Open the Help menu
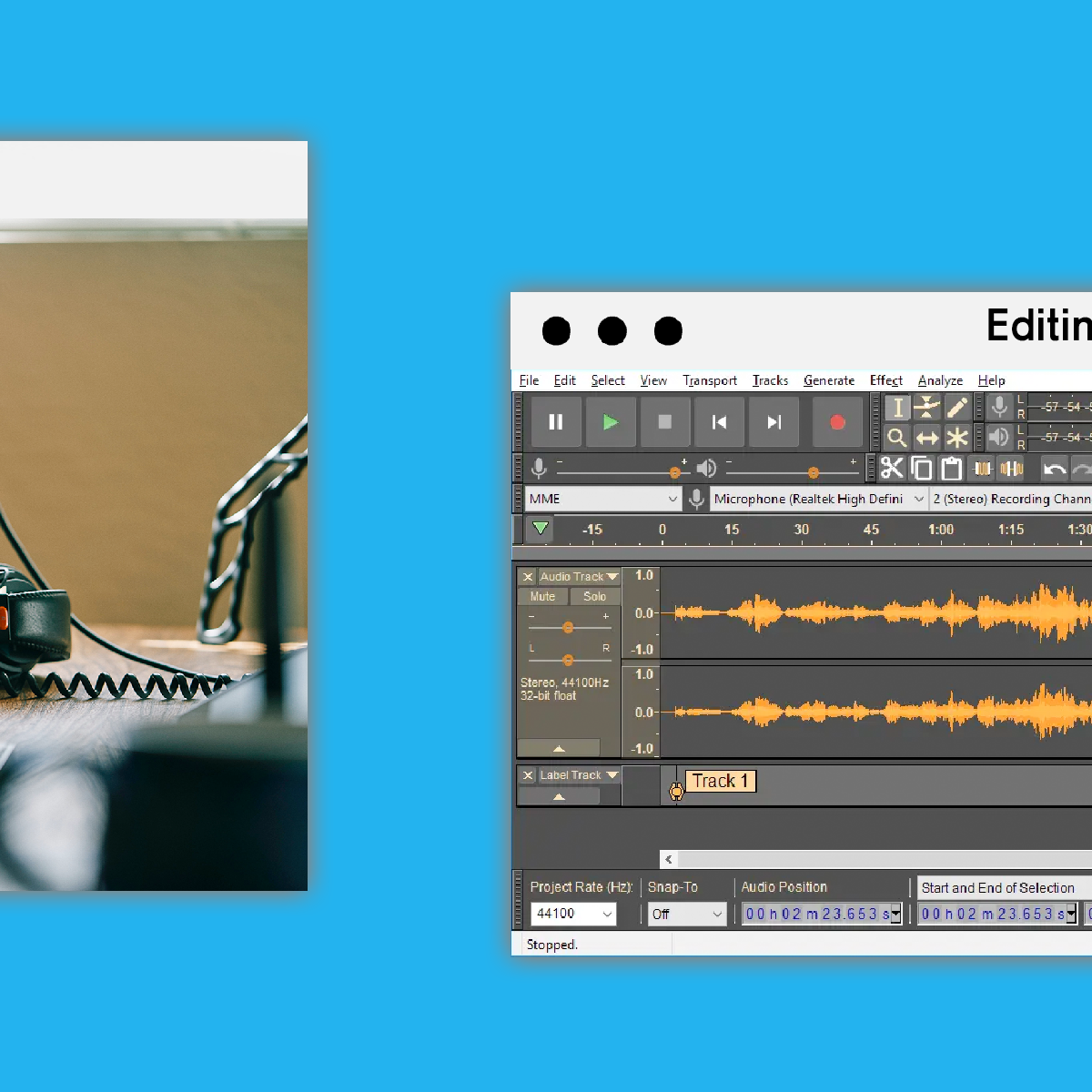This screenshot has height=1092, width=1092. tap(992, 380)
